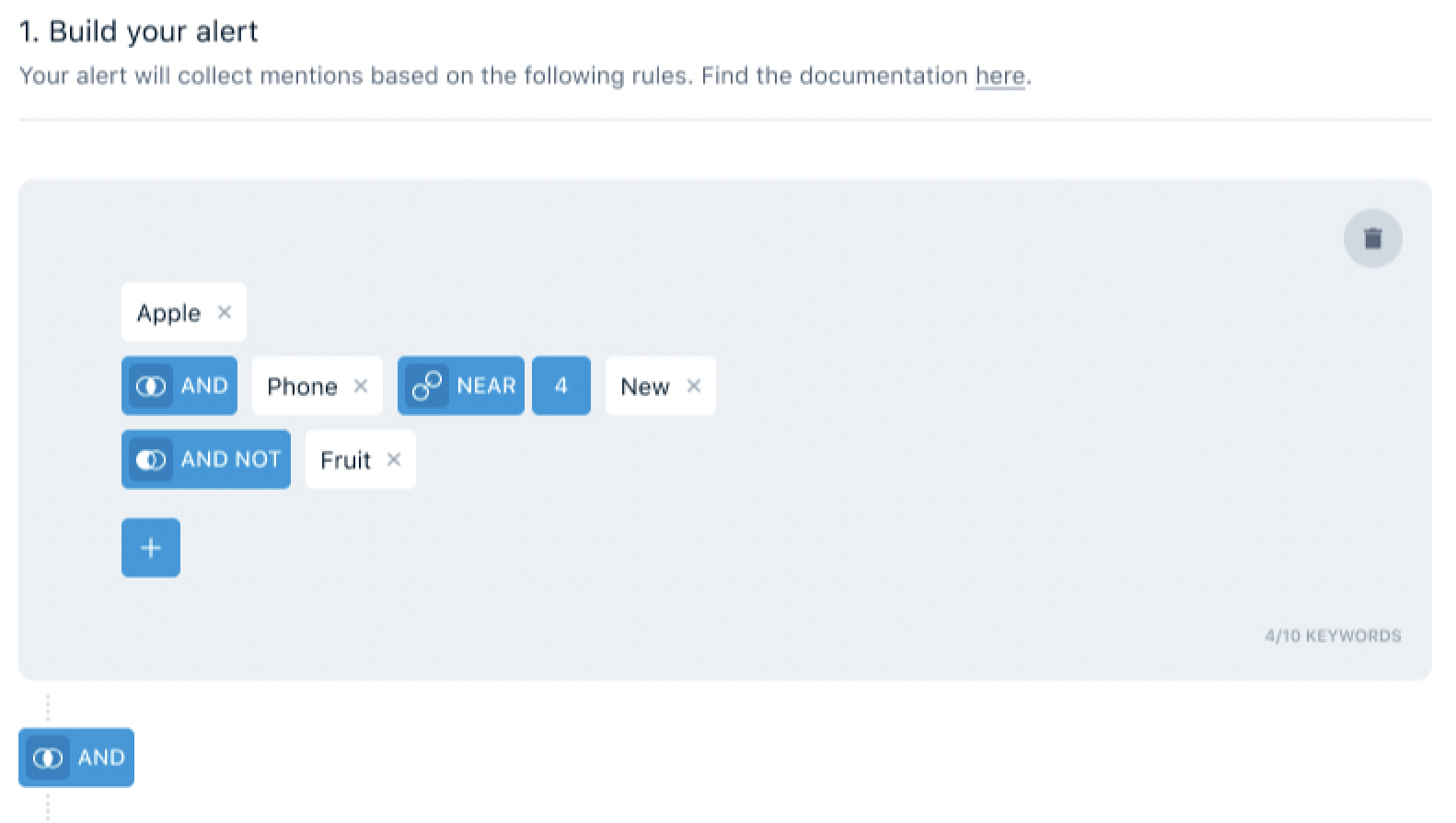
Task: Click Venn icon on bottom group AND connector
Action: tap(48, 758)
